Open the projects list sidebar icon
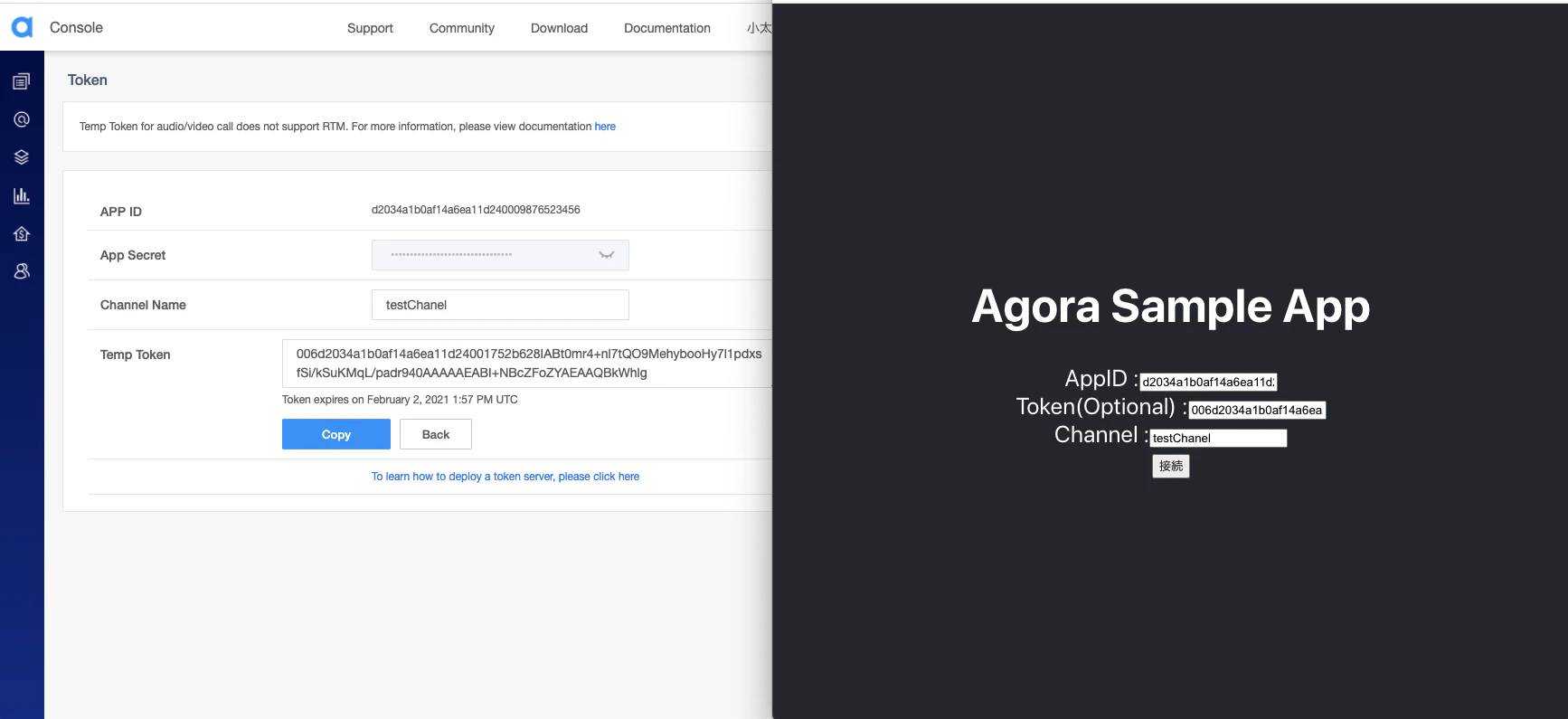 pyautogui.click(x=22, y=81)
